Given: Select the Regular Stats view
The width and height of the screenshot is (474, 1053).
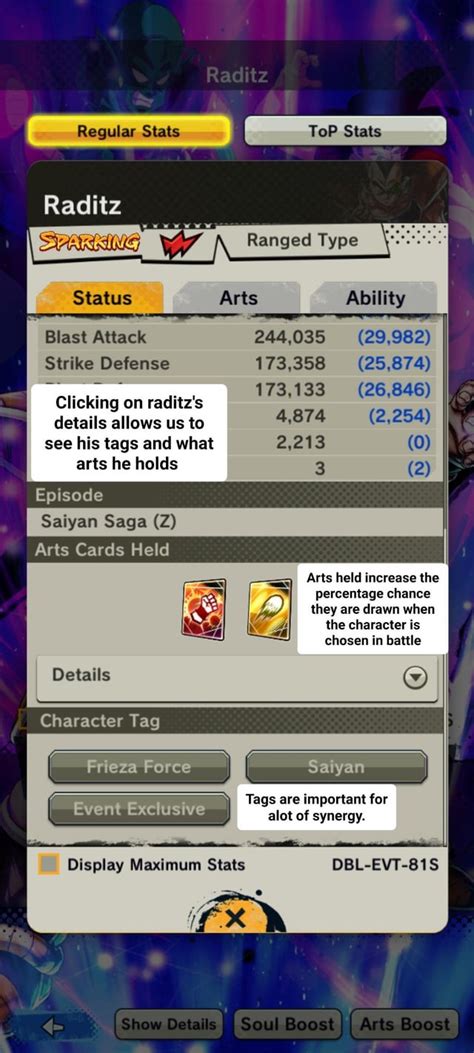Looking at the screenshot, I should coord(129,131).
